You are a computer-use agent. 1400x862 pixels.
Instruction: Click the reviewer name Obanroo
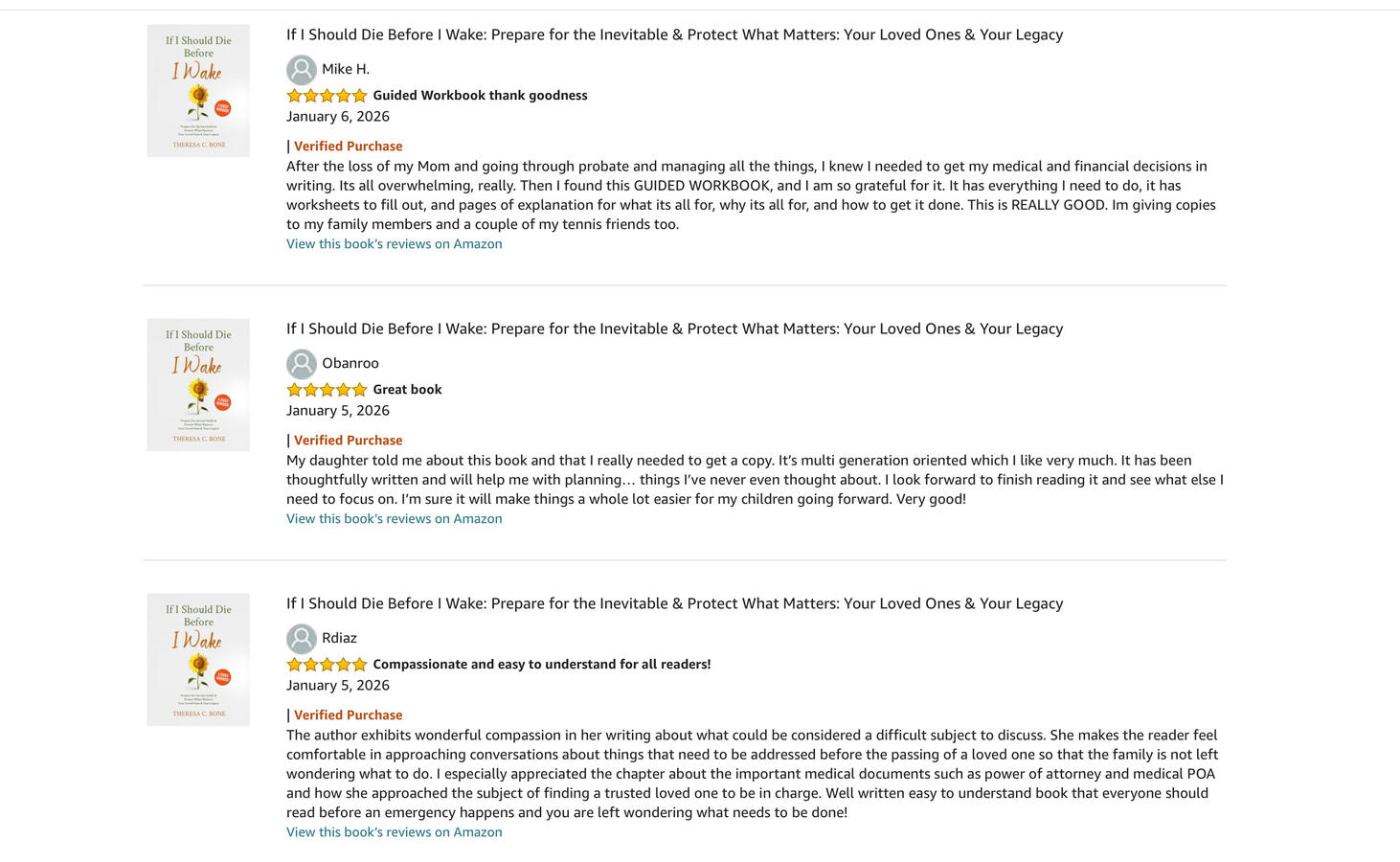pos(350,363)
